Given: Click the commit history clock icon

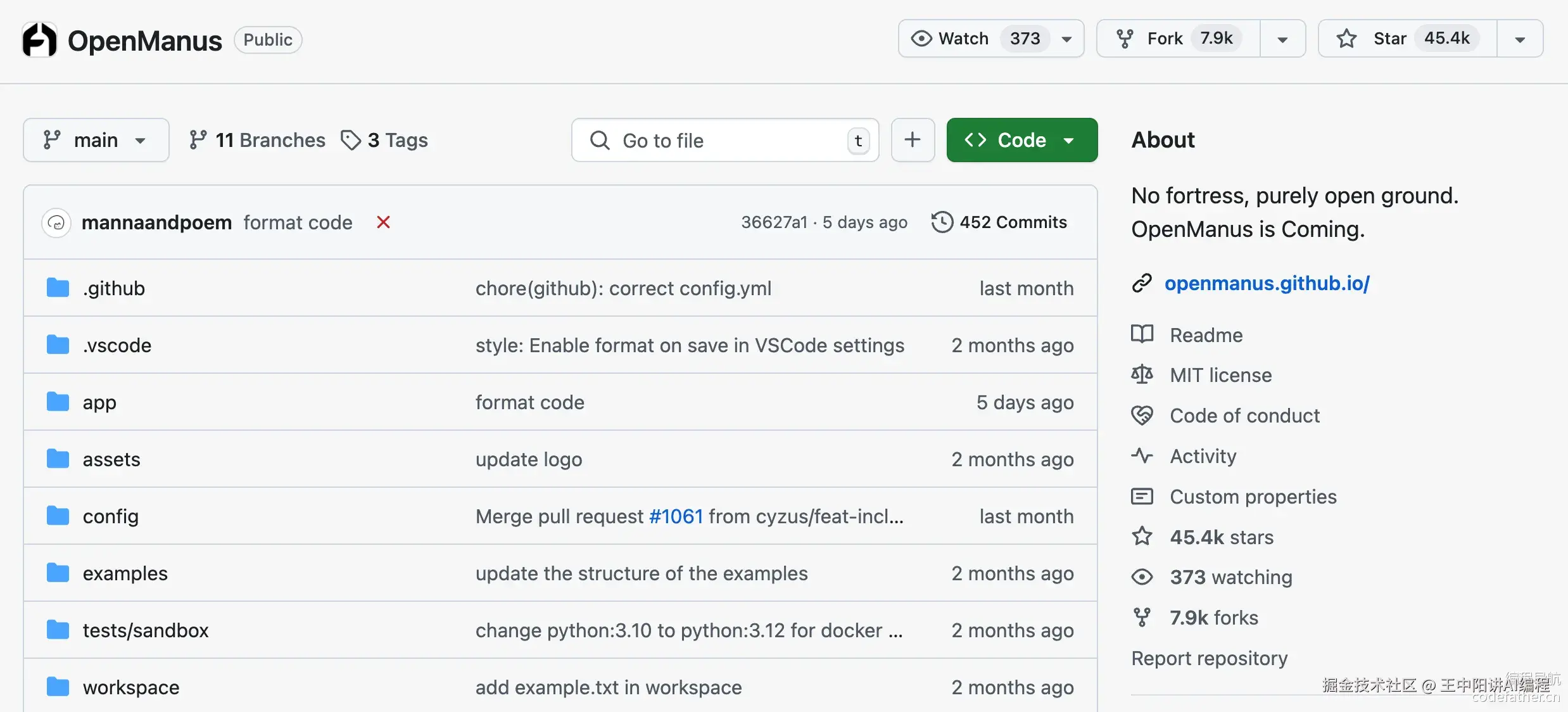Looking at the screenshot, I should coord(942,222).
